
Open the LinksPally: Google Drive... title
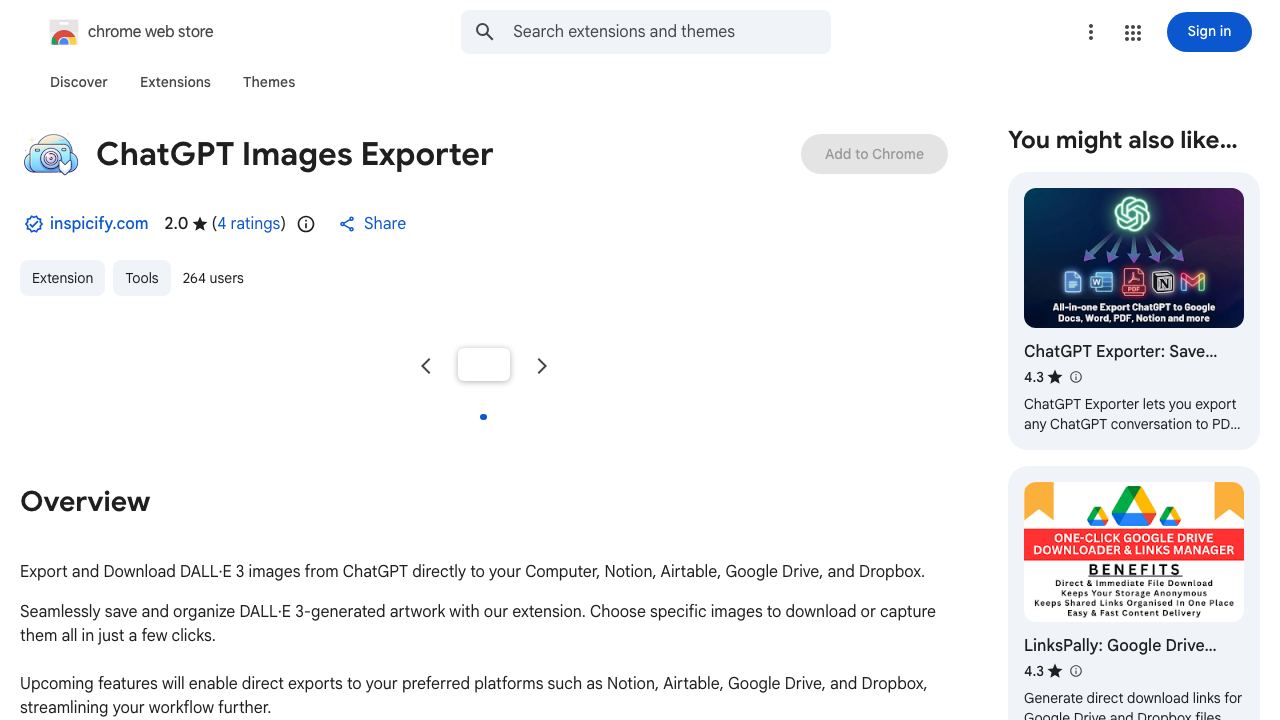point(1120,646)
